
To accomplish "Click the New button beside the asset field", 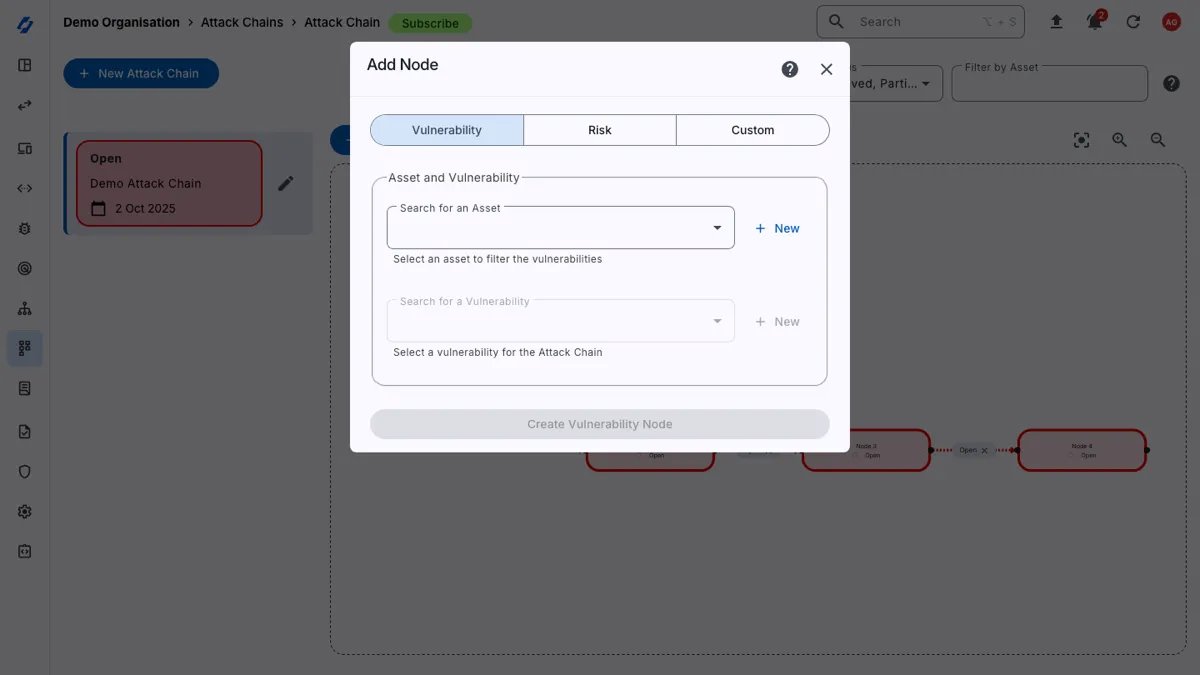I will pos(777,228).
